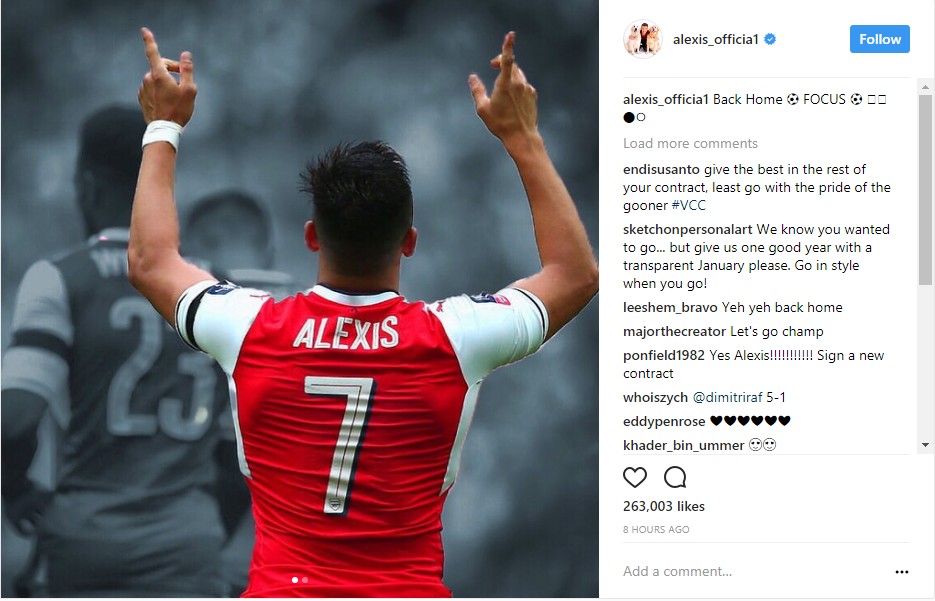
Task: Open the 8 HOURS AGO timestamp
Action: click(656, 529)
